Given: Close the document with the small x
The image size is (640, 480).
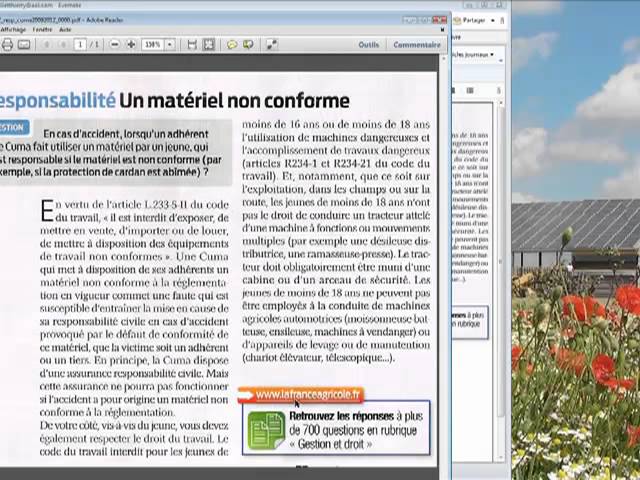Looking at the screenshot, I should tap(442, 30).
